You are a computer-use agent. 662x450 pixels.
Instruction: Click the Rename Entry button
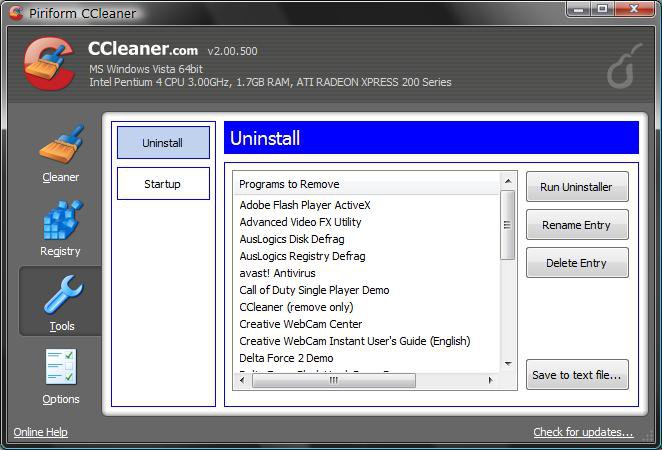[x=577, y=225]
